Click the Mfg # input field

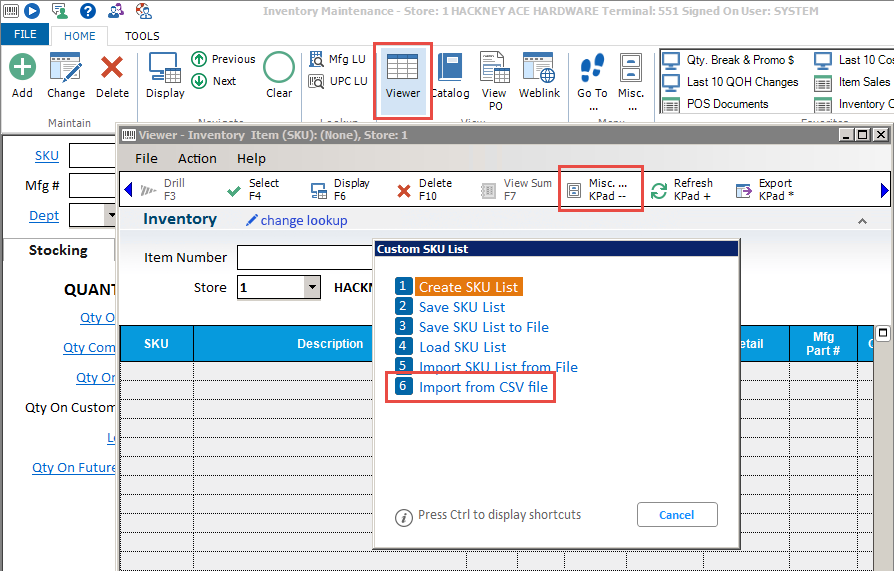[92, 186]
